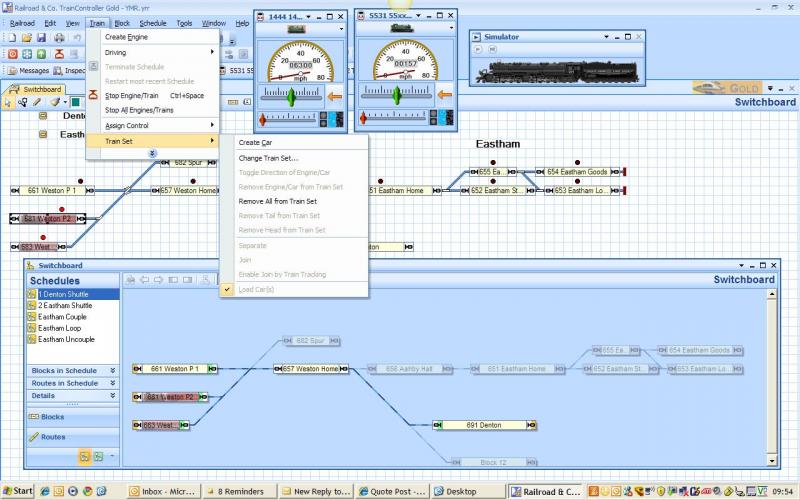Click the save file disk icon

43,37
